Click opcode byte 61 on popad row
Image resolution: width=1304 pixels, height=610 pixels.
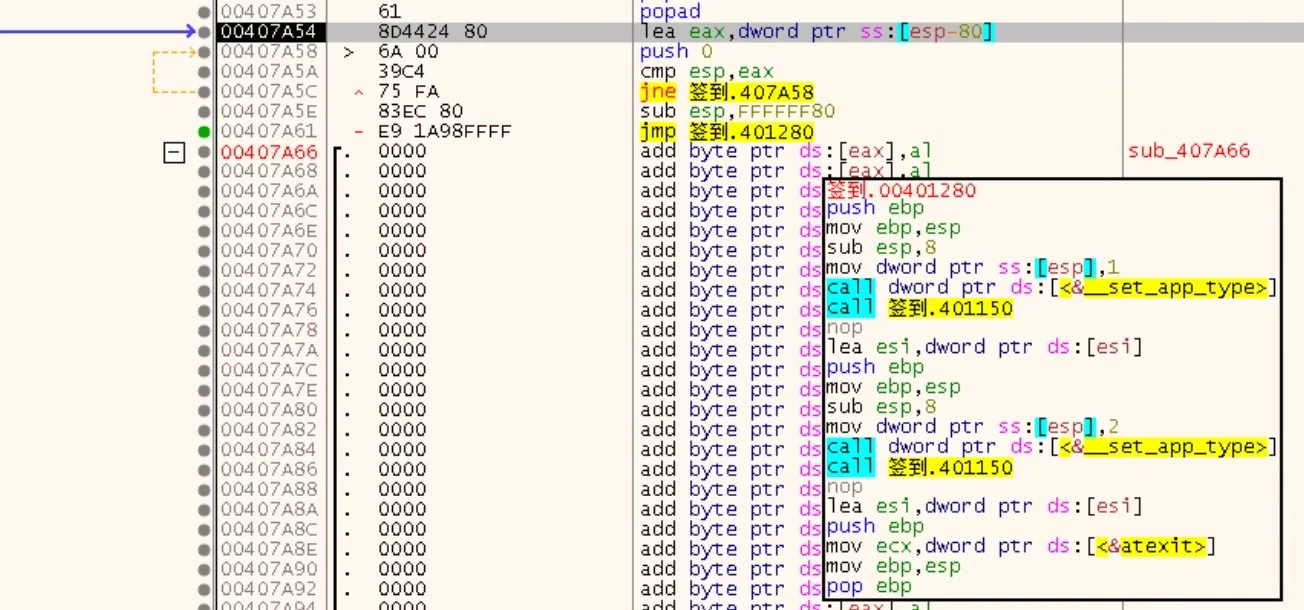coord(390,11)
